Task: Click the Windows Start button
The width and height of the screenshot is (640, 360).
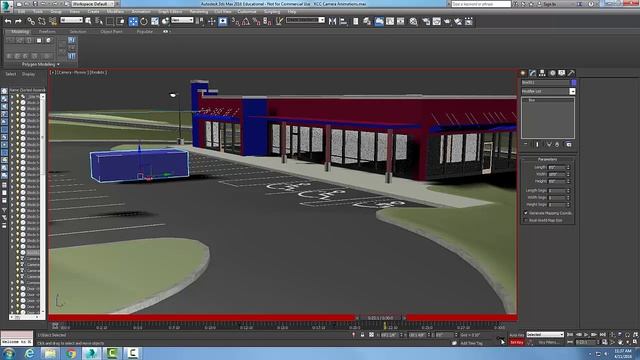Action: pos(9,353)
